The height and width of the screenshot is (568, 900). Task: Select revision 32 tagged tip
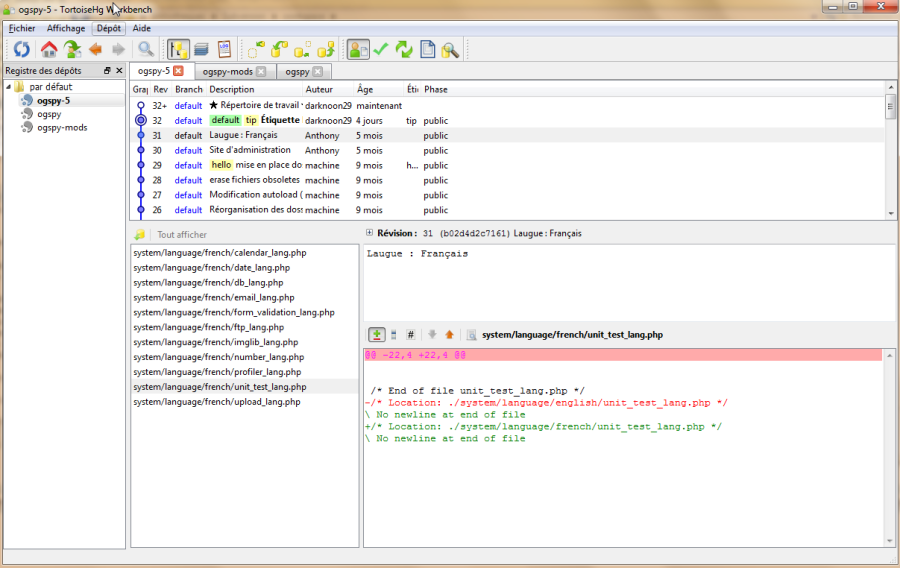(509, 120)
